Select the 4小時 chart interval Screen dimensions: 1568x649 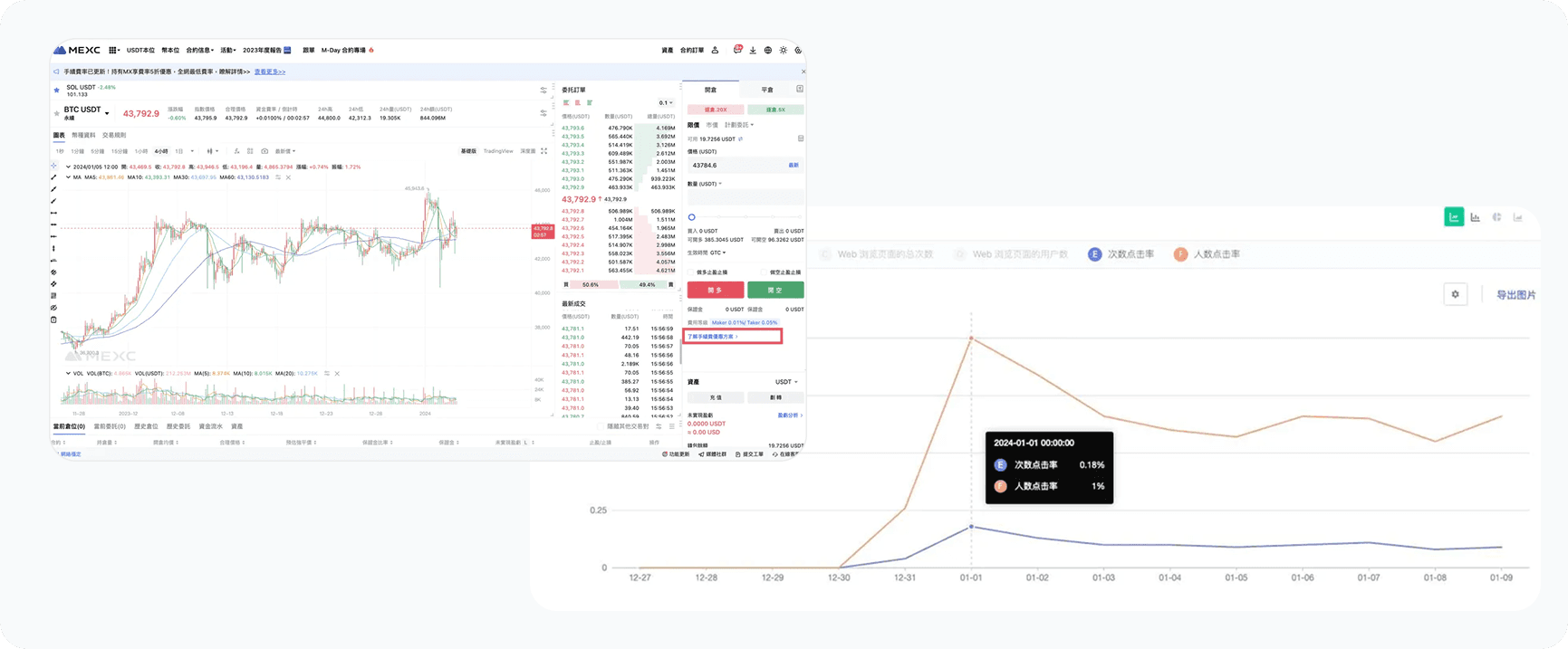161,151
